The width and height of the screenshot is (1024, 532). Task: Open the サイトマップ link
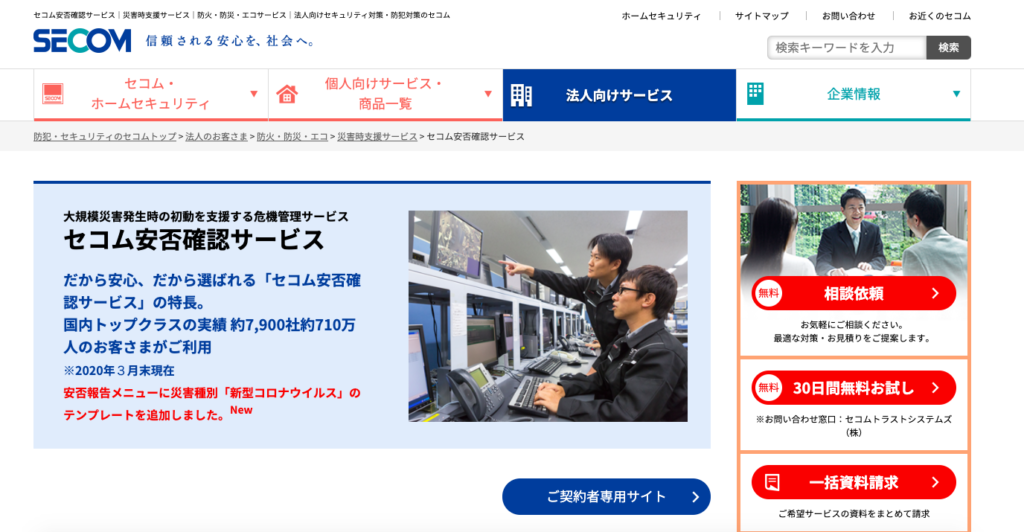pyautogui.click(x=761, y=16)
